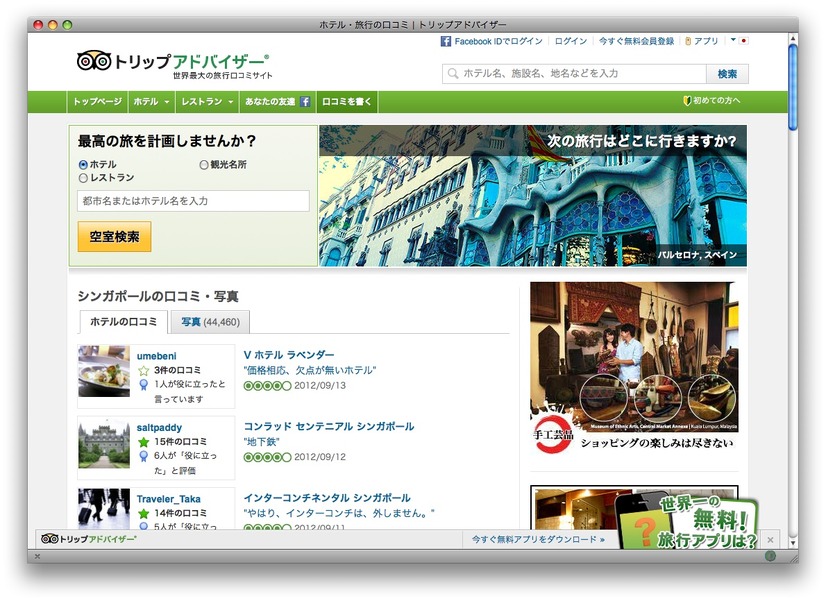Open Traveler_Taka's user profile link

pos(169,499)
